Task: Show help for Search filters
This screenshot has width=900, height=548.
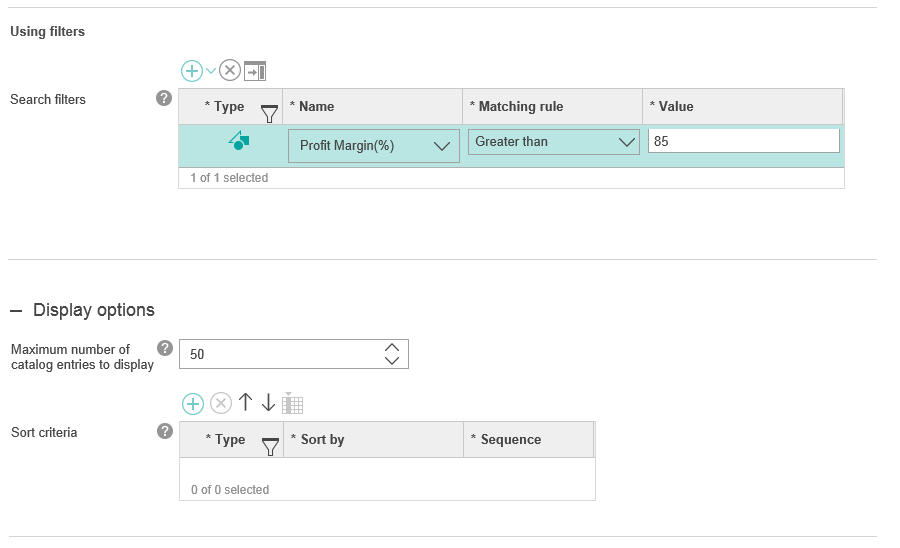Action: click(x=165, y=98)
